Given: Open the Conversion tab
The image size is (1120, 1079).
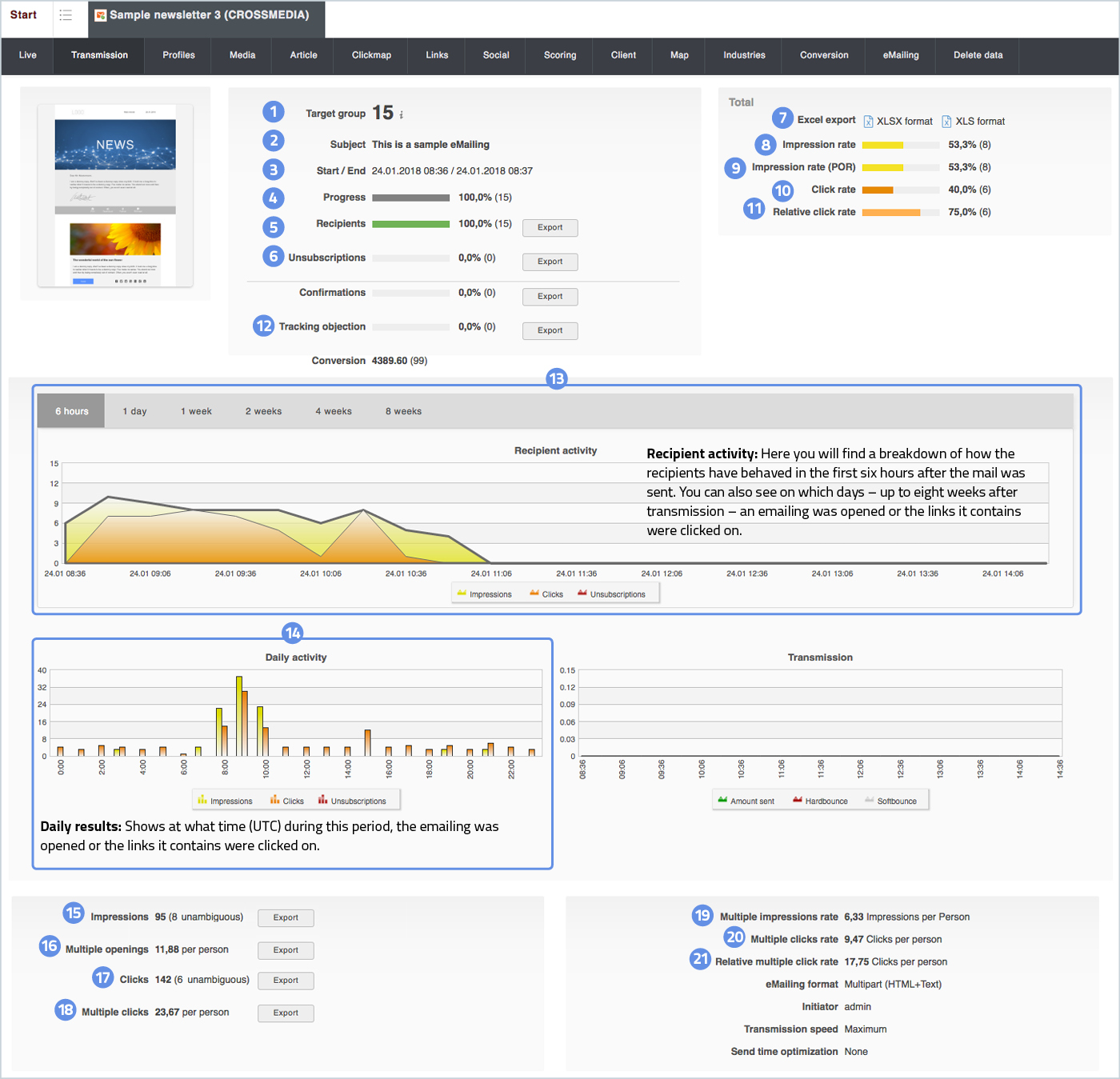Looking at the screenshot, I should [824, 55].
